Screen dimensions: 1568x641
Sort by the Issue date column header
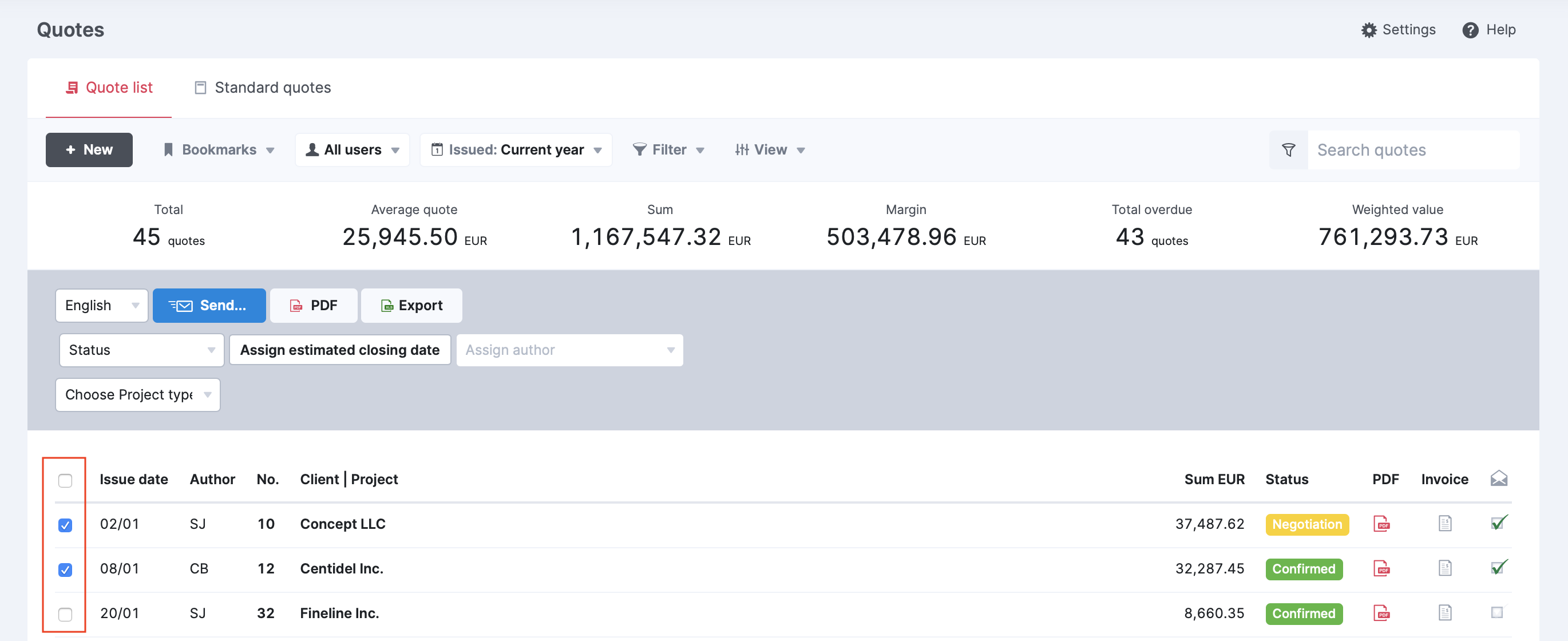[134, 479]
